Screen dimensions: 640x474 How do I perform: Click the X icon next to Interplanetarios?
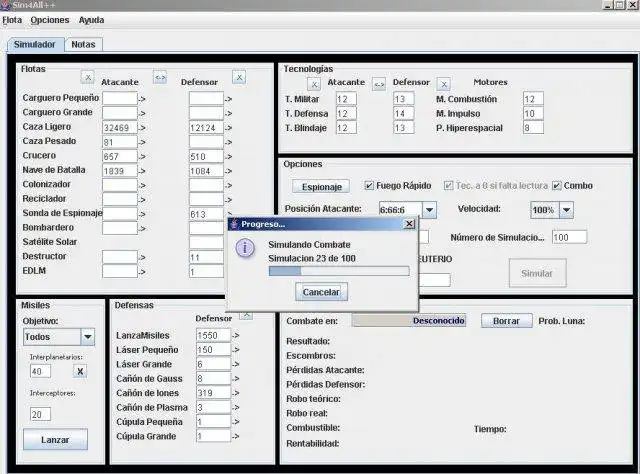(80, 371)
